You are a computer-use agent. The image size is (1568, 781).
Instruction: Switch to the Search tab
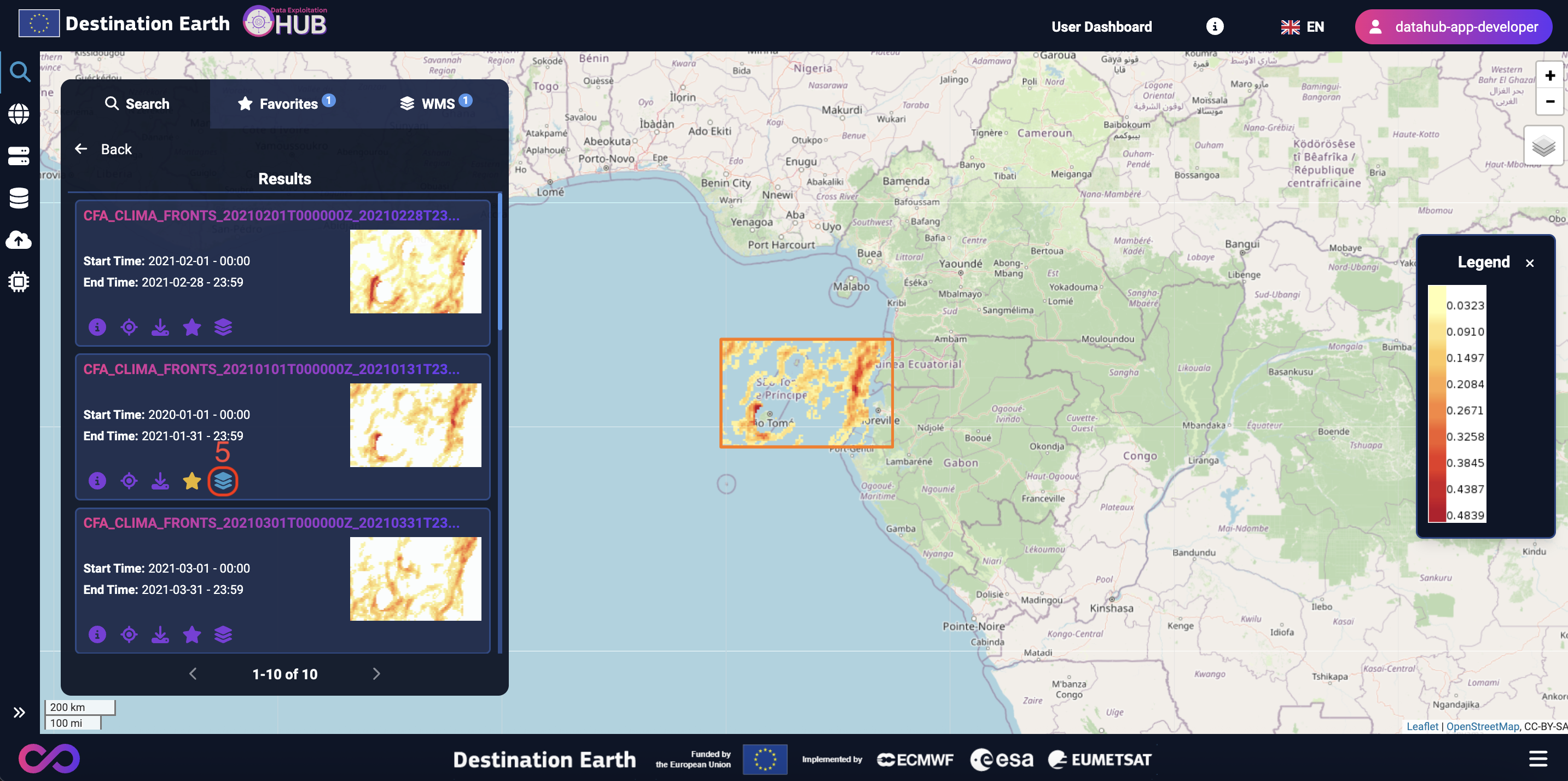[x=136, y=104]
